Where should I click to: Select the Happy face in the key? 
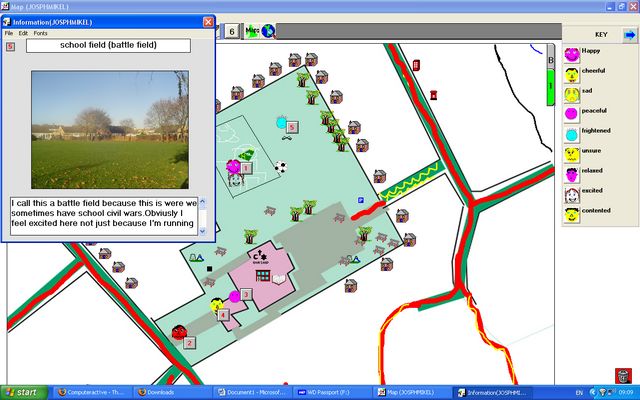point(572,55)
